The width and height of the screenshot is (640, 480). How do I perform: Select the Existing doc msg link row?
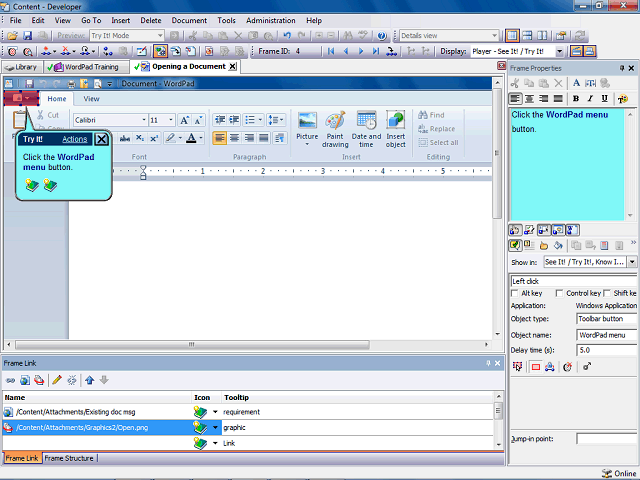tap(248, 412)
